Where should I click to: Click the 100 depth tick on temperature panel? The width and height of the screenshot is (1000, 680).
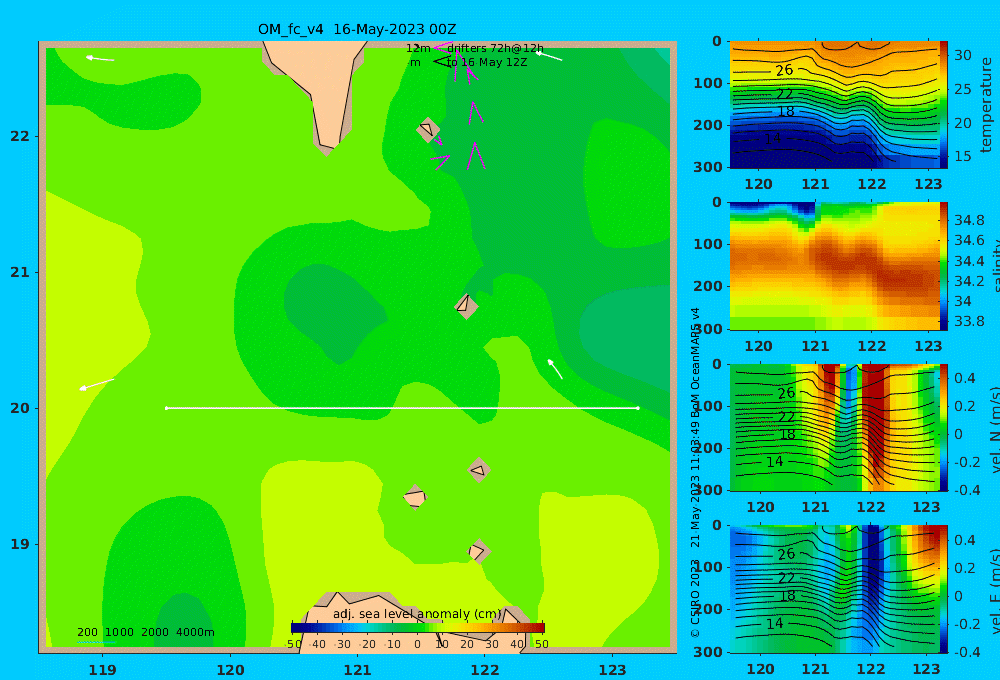tap(707, 83)
